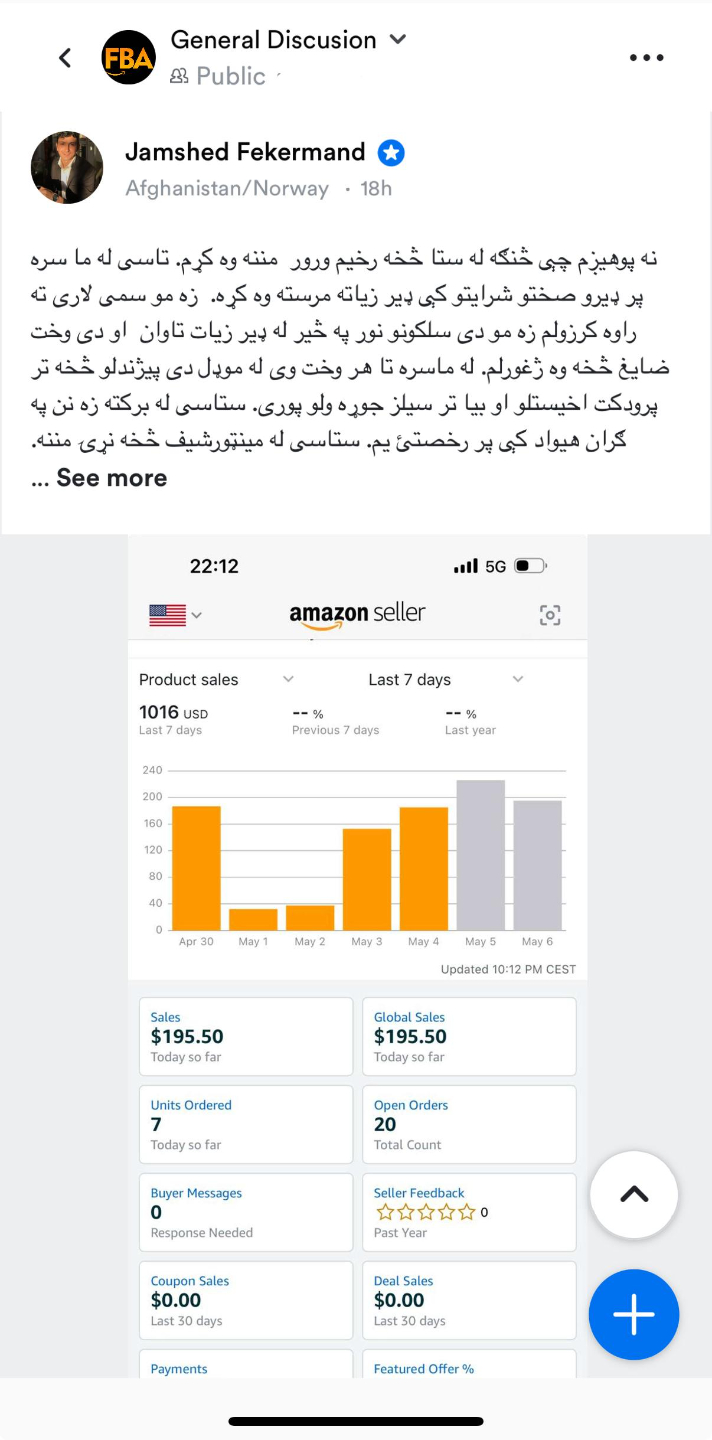Open the Open Orders card
Viewport: 712px width, 1440px height.
coord(469,1124)
